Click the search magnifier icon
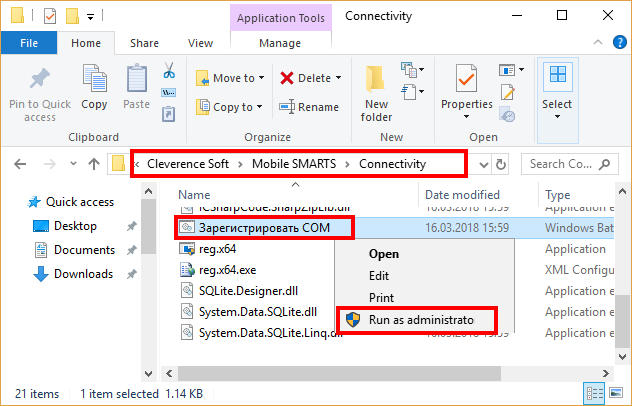 (x=605, y=164)
